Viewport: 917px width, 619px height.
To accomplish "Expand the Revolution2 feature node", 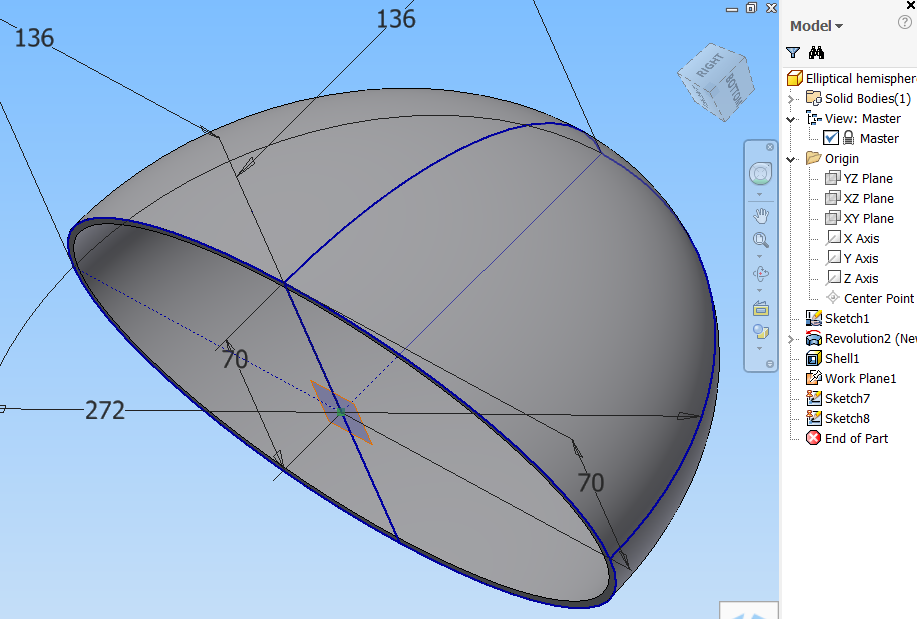I will [x=791, y=338].
